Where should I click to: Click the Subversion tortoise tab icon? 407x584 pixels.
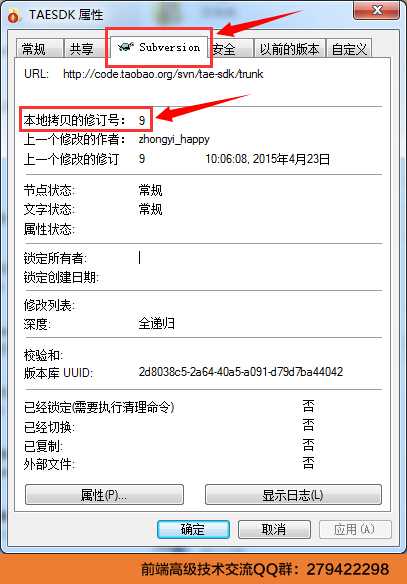click(126, 47)
